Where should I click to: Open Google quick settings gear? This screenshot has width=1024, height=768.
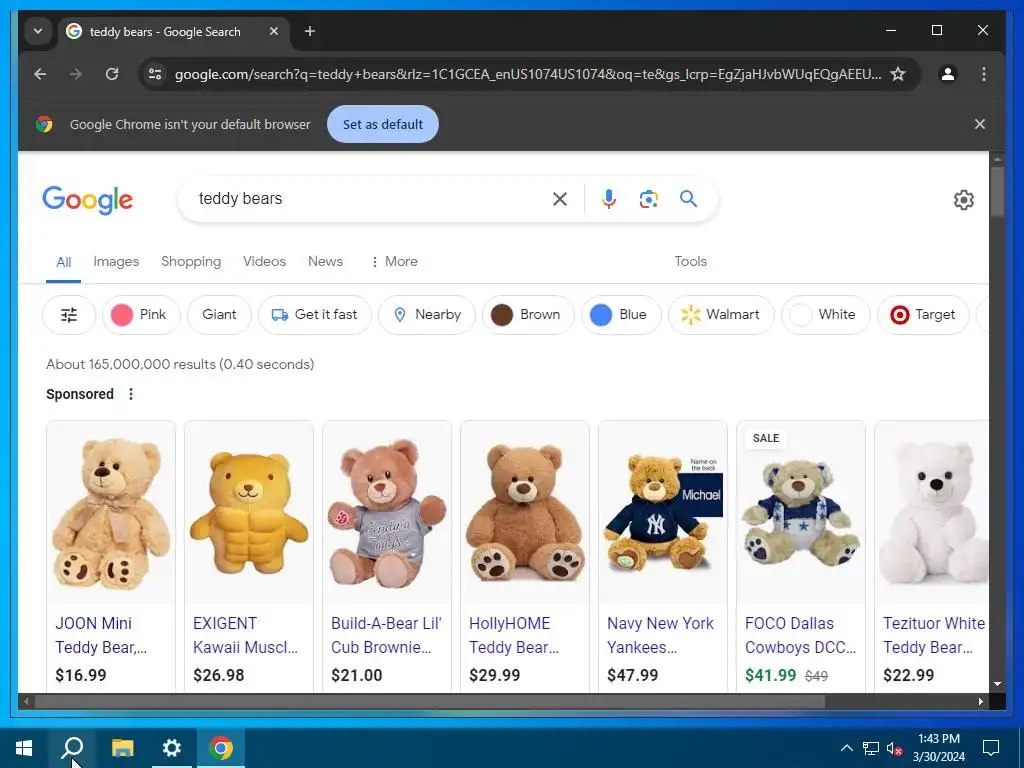963,200
